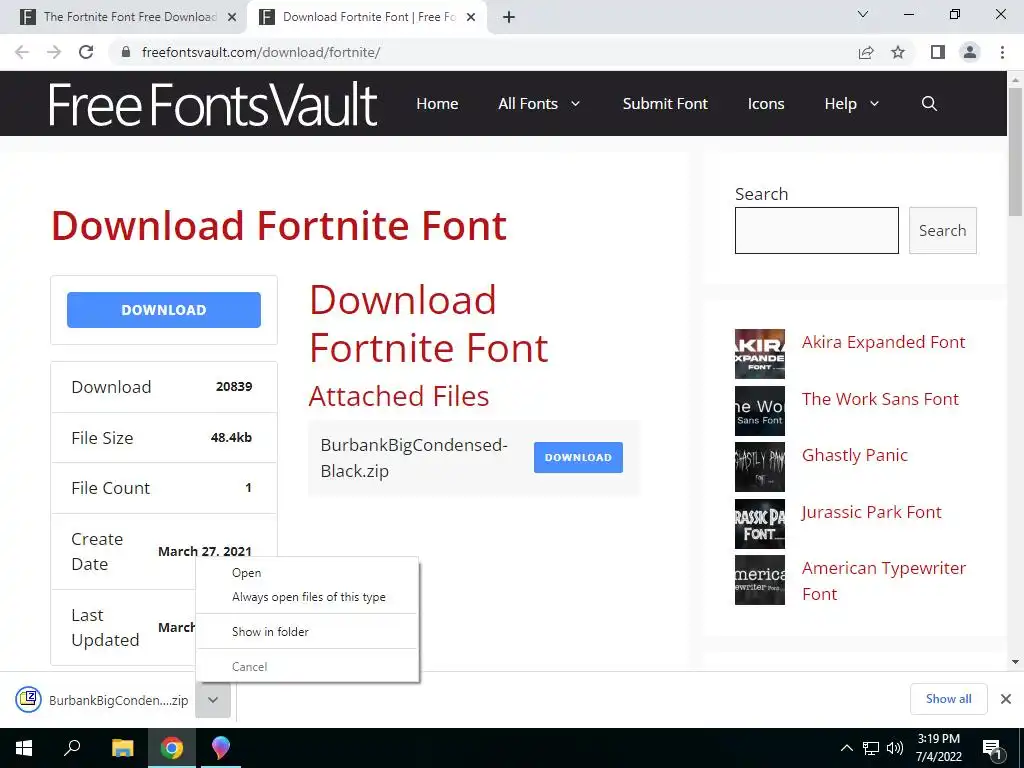1024x768 pixels.
Task: Click the FreeFontsVault logo
Action: coord(213,103)
